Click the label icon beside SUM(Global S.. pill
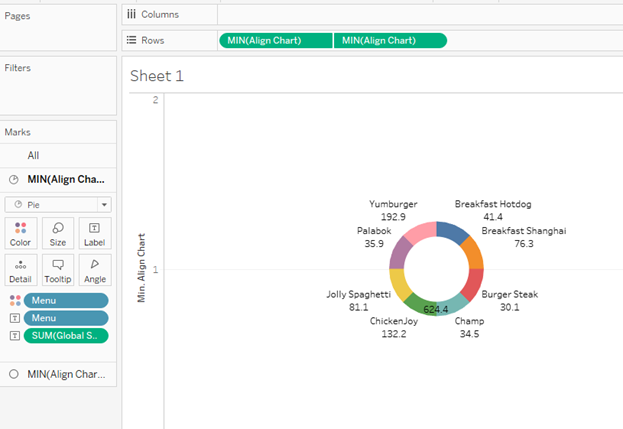Image resolution: width=623 pixels, height=429 pixels. pyautogui.click(x=15, y=336)
